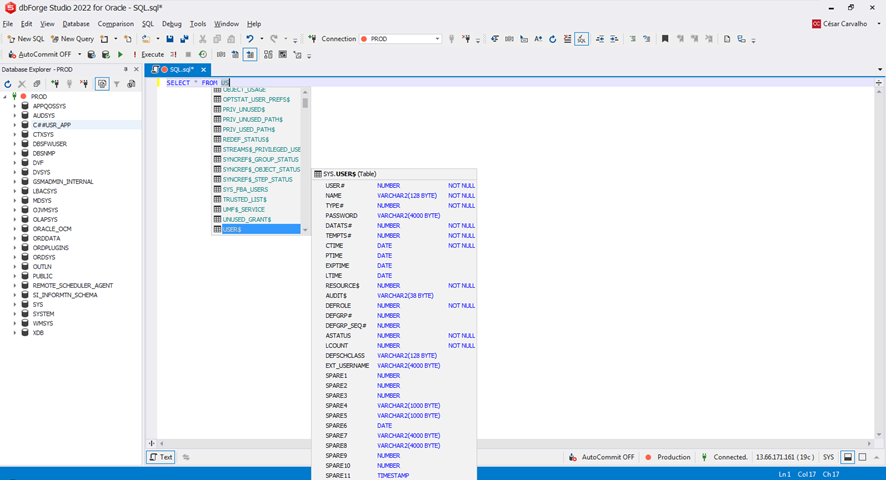The height and width of the screenshot is (480, 886).
Task: Select the SQL.sql document tab
Action: (x=180, y=70)
